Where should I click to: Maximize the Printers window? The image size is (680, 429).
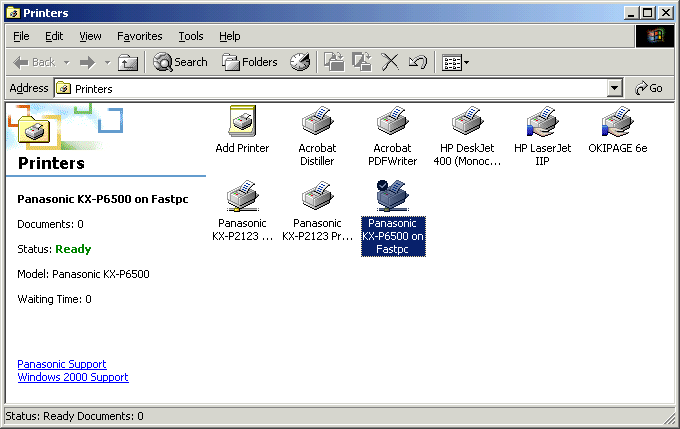click(x=647, y=13)
